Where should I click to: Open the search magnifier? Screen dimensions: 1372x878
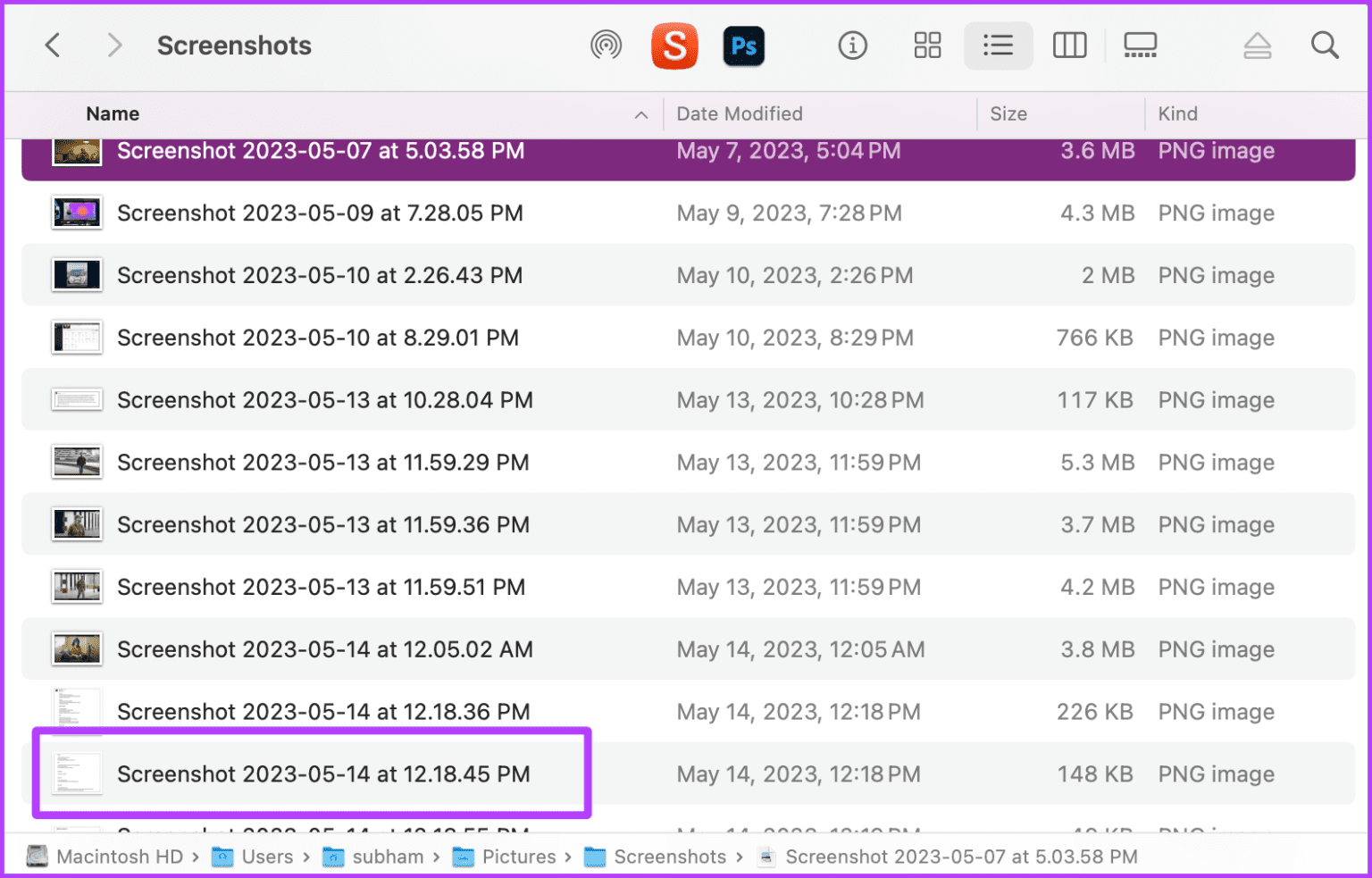tap(1325, 46)
